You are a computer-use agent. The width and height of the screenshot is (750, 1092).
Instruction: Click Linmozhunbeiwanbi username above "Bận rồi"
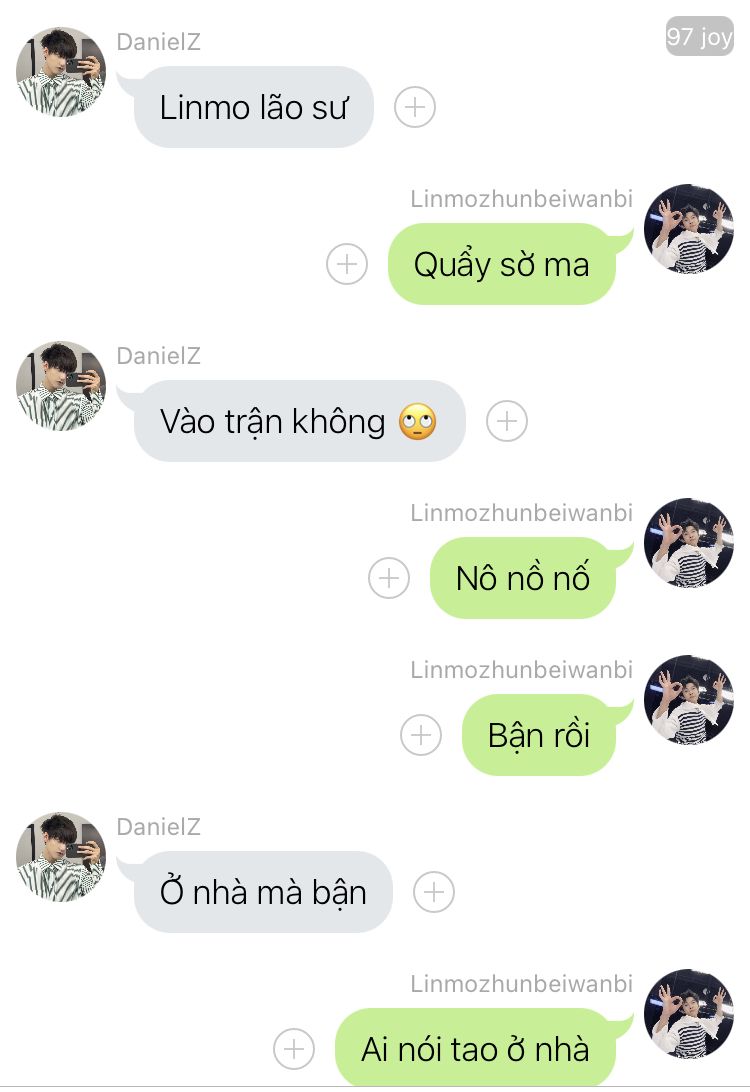[x=522, y=670]
